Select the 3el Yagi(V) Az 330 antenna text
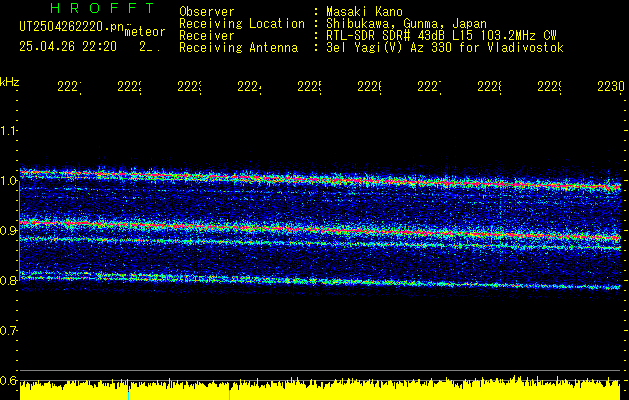 pyautogui.click(x=445, y=48)
